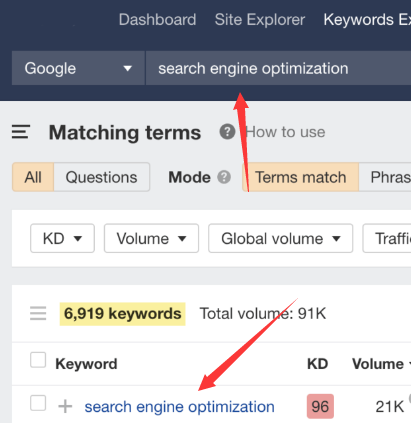The height and width of the screenshot is (423, 411).
Task: Check the search engine optimization row checkbox
Action: click(x=38, y=403)
